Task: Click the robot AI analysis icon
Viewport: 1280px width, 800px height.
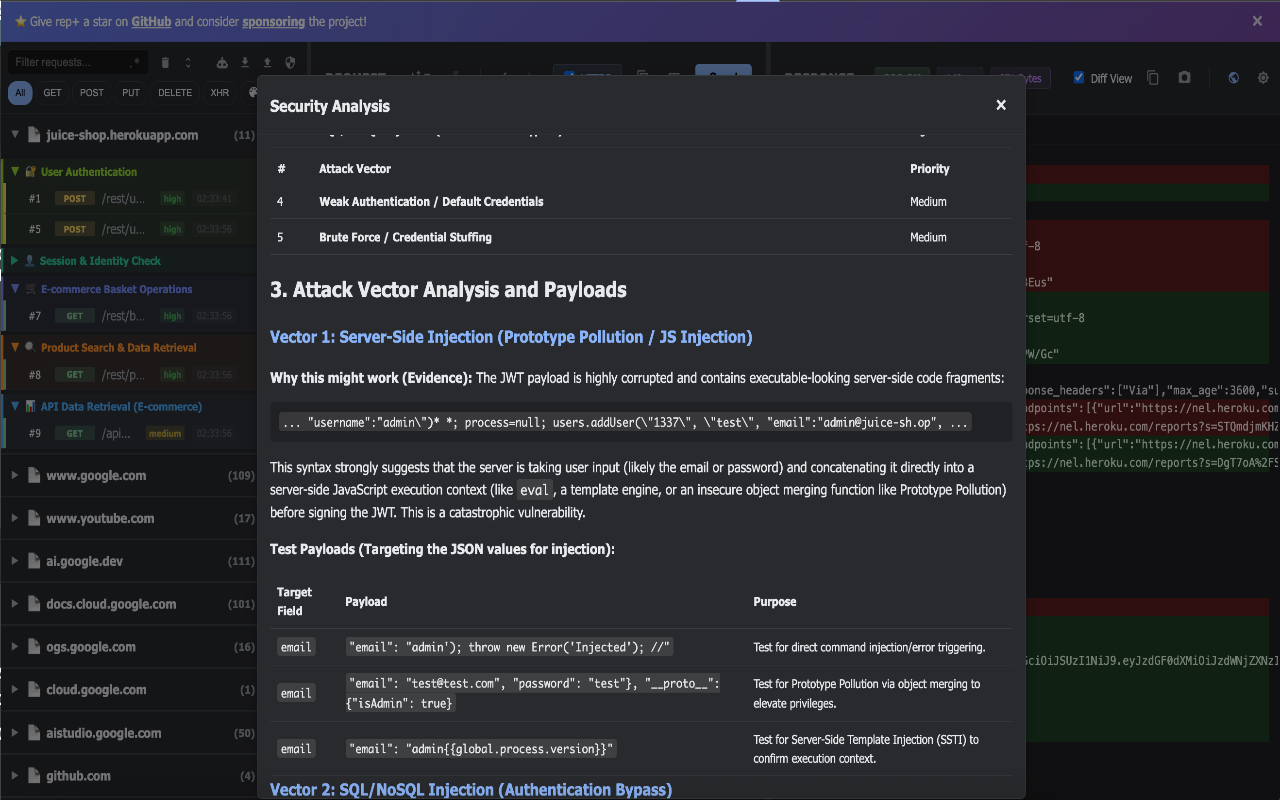Action: coord(222,62)
